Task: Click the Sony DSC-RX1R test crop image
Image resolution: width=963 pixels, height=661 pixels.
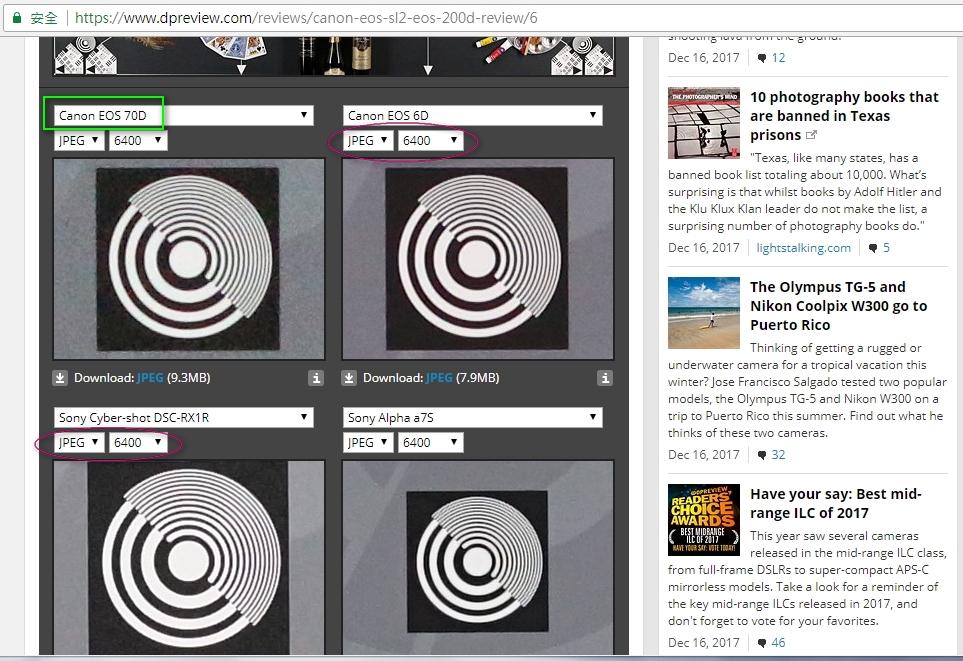Action: 189,557
